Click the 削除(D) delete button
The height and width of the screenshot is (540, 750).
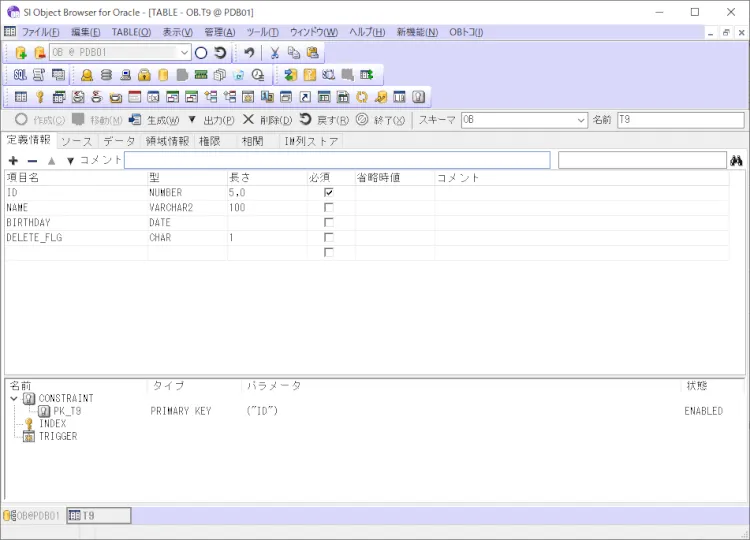click(268, 120)
